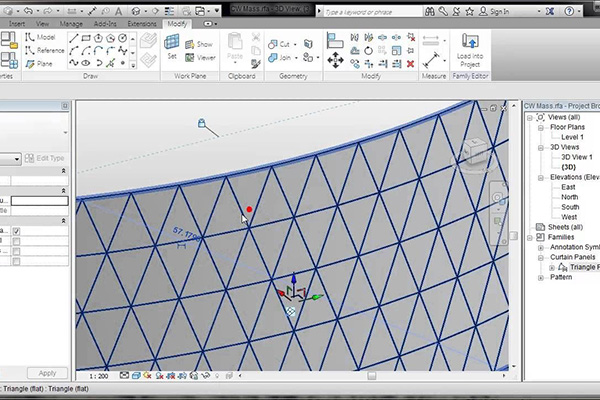Click the Edit Type button
The height and width of the screenshot is (400, 600).
[44, 158]
